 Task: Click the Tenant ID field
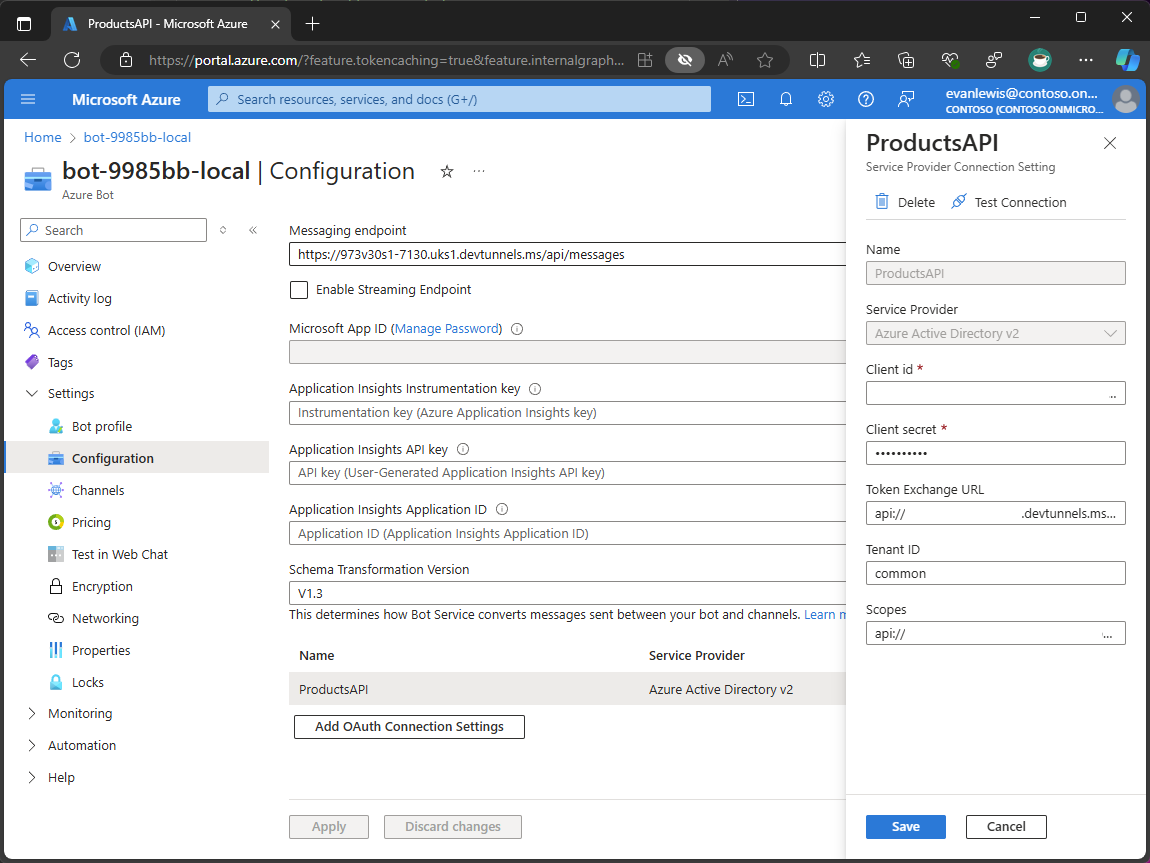[x=995, y=573]
